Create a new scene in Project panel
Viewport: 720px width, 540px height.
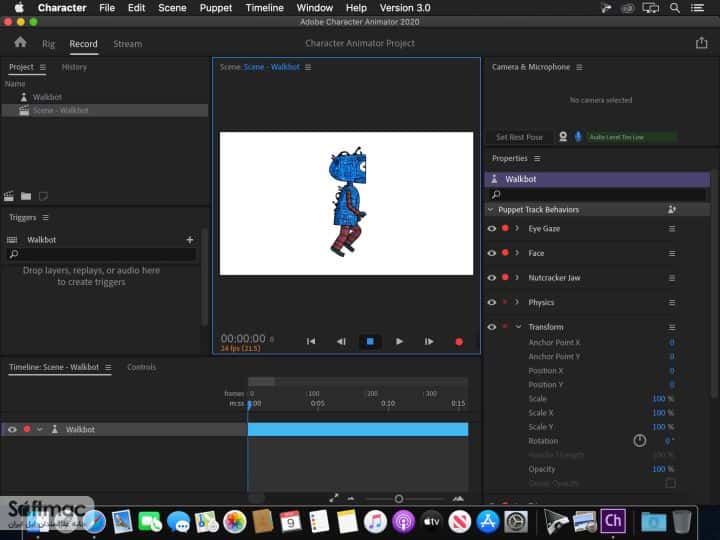click(9, 197)
